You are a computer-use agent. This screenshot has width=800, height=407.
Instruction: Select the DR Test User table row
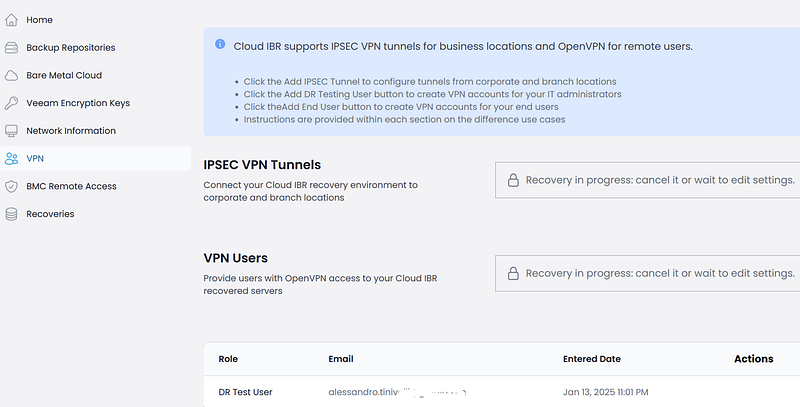[500, 392]
